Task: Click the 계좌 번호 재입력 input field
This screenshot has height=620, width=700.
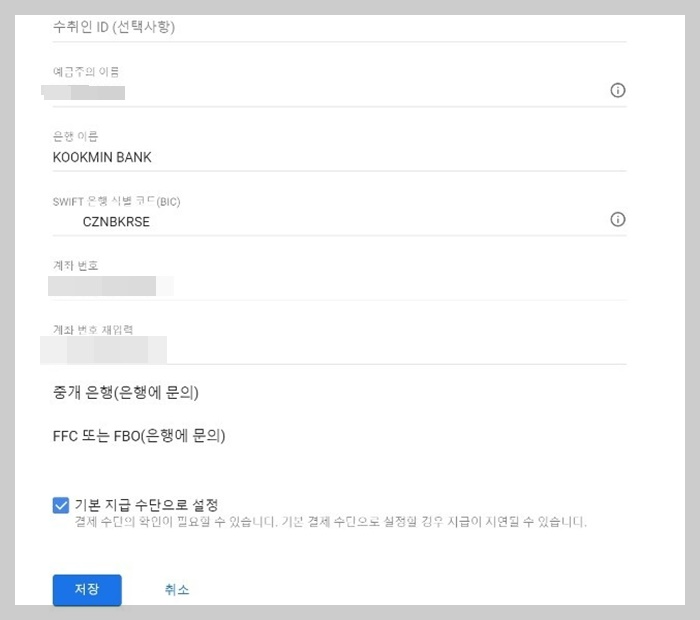Action: coord(339,351)
